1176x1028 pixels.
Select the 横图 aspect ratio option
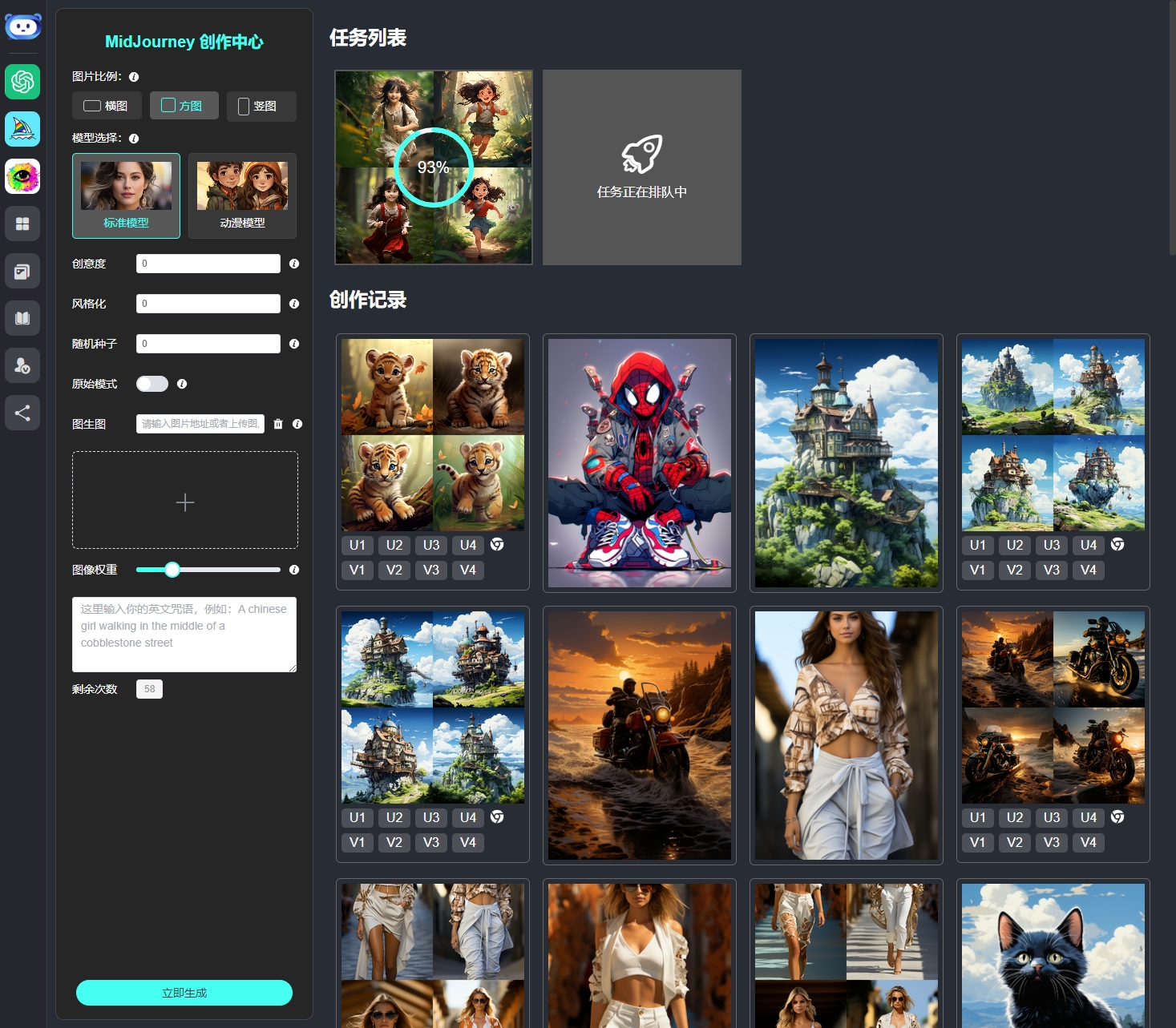107,106
